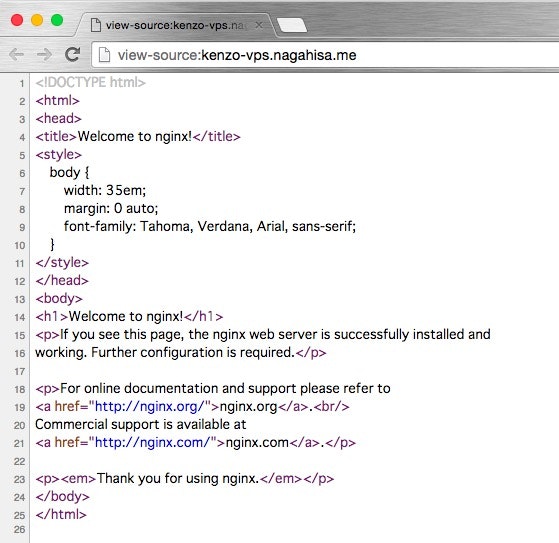This screenshot has height=543, width=559.
Task: Go forward using the forward arrow
Action: [x=44, y=55]
